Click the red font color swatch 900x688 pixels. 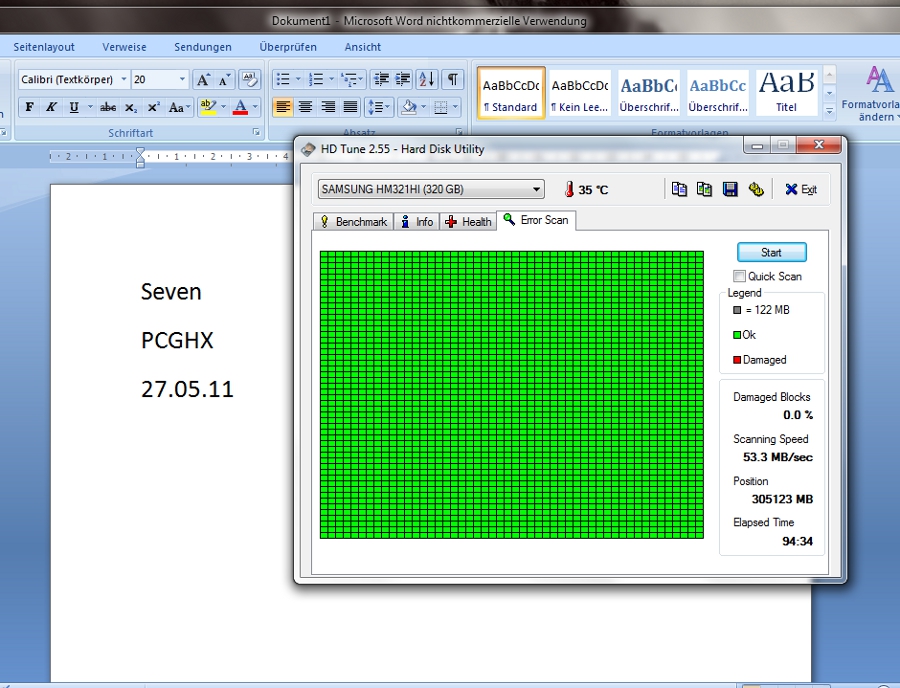click(x=240, y=107)
